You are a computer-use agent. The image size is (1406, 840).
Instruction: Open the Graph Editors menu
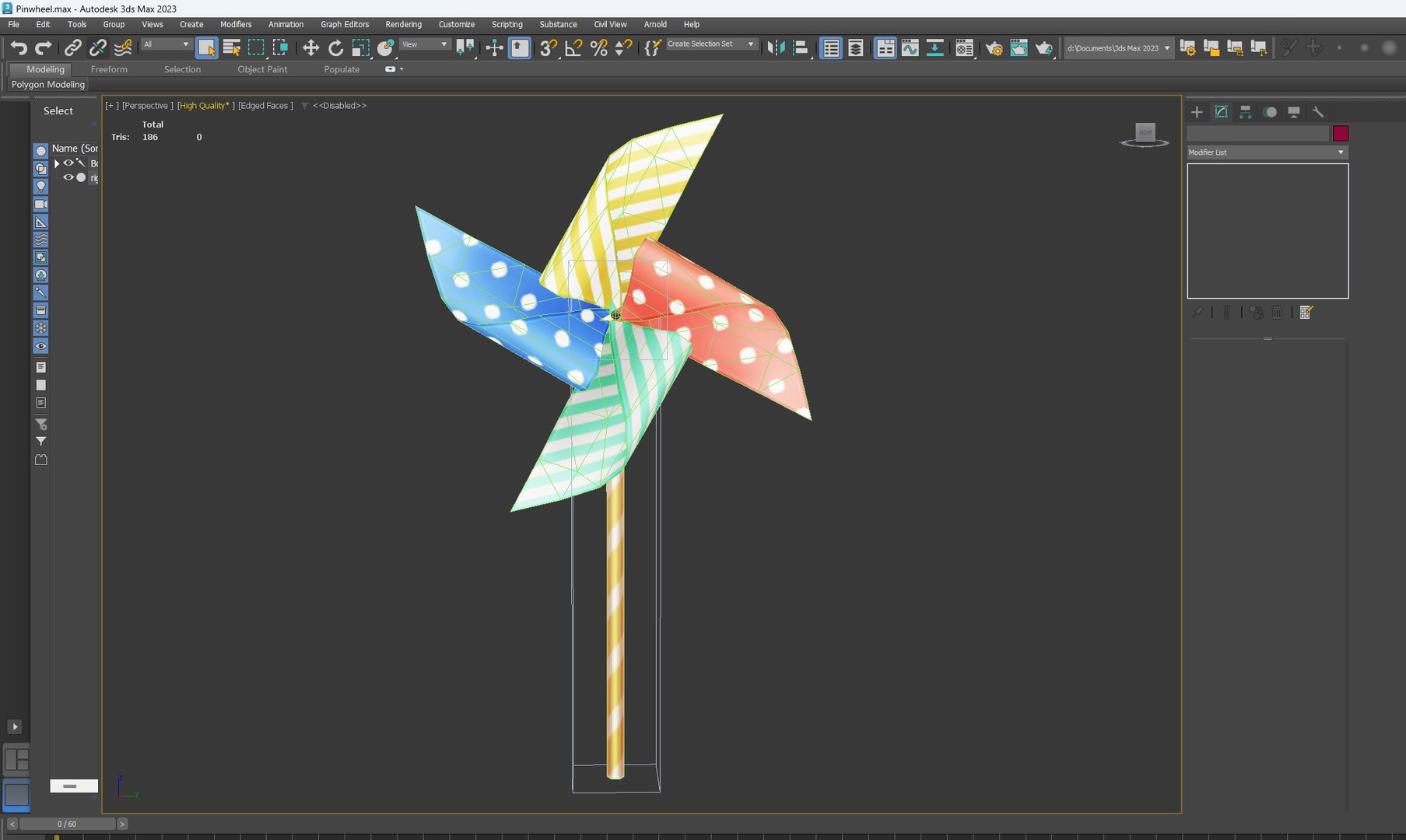point(345,24)
